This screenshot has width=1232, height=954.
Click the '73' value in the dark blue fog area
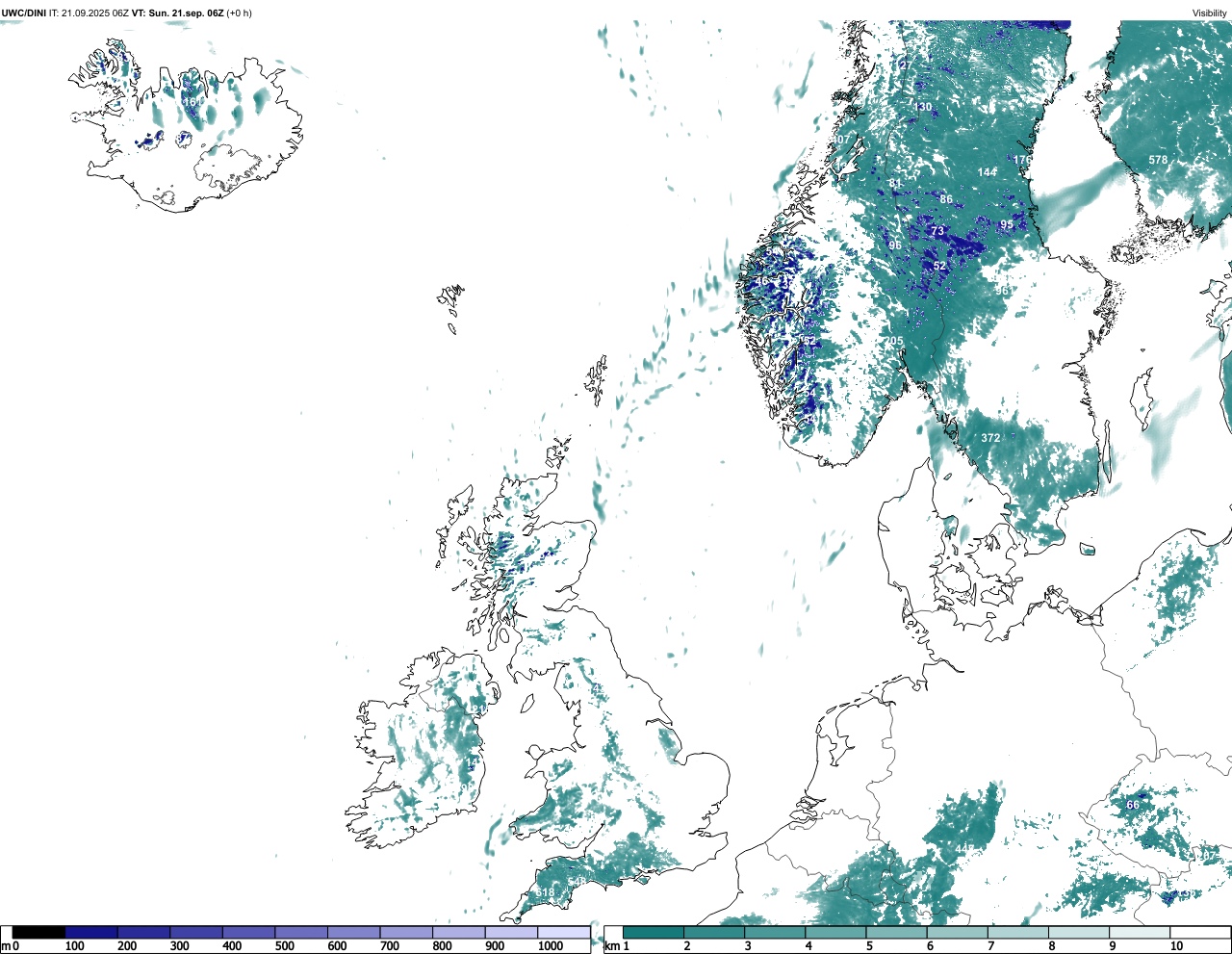pyautogui.click(x=937, y=231)
